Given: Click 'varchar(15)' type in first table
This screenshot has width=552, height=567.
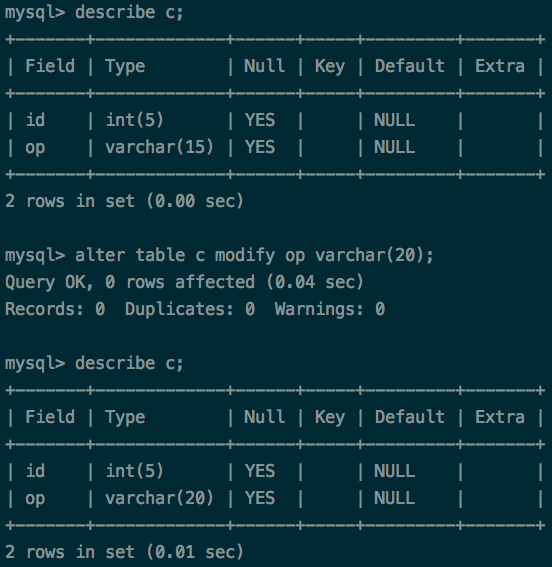Looking at the screenshot, I should (159, 147).
